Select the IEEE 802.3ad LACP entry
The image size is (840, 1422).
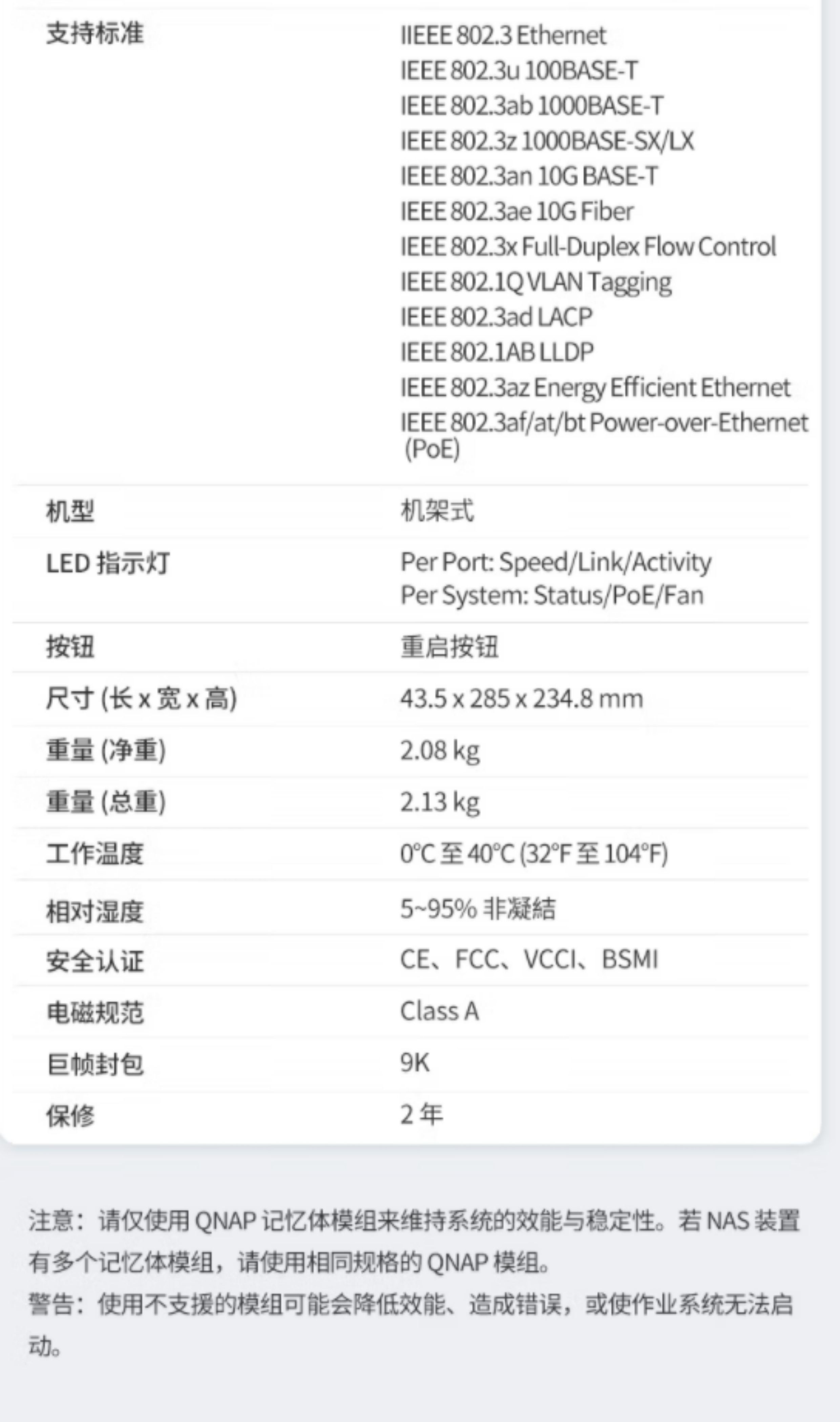tap(496, 317)
